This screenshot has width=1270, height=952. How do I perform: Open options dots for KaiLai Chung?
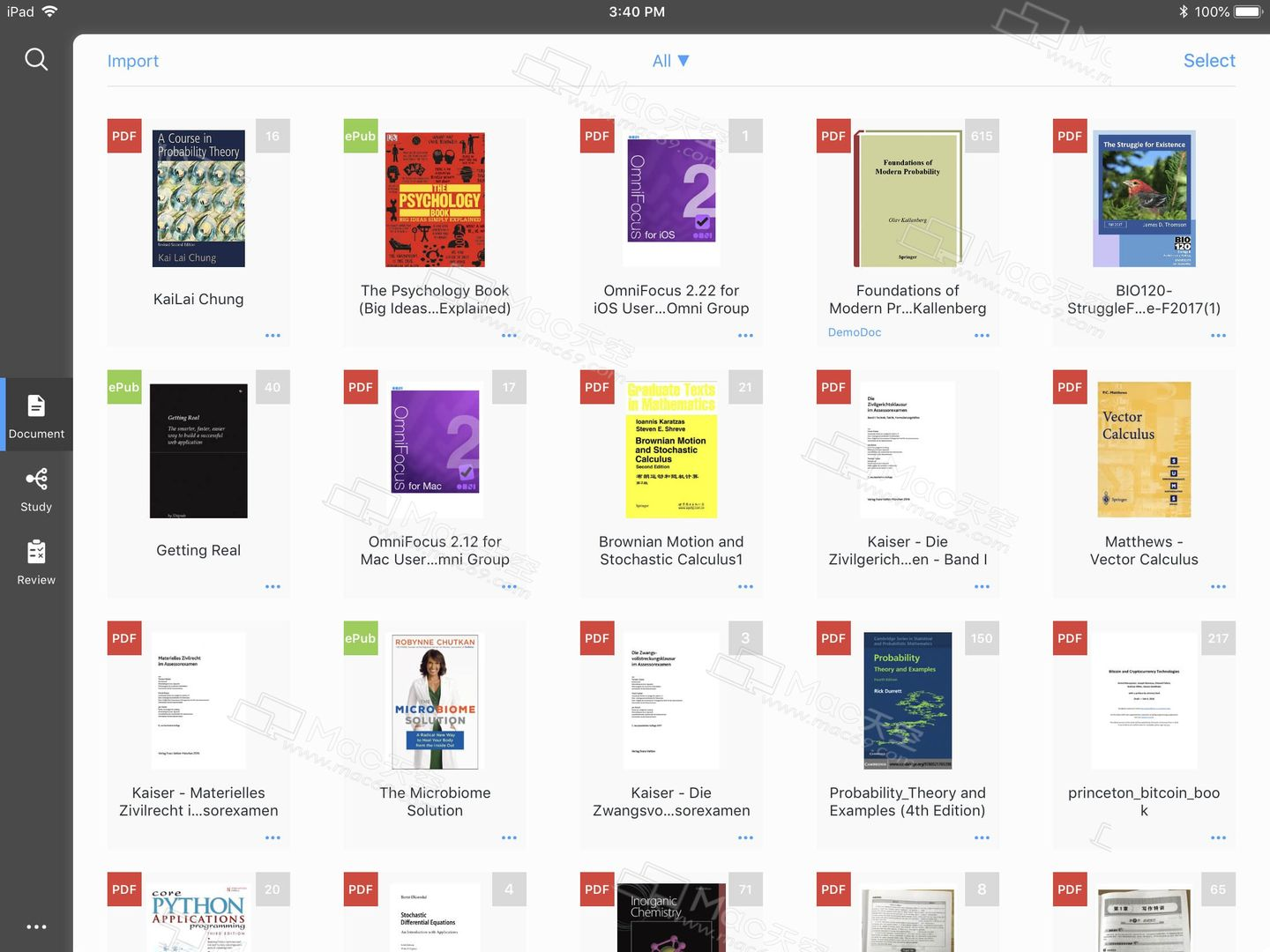point(273,335)
